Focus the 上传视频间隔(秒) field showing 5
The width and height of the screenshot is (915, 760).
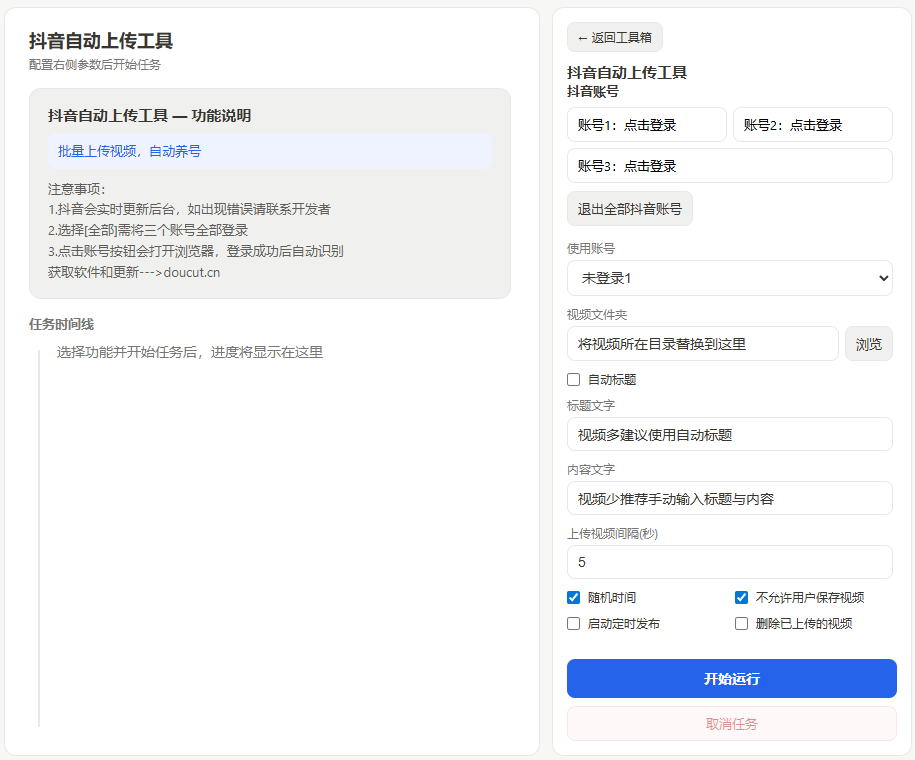point(729,562)
